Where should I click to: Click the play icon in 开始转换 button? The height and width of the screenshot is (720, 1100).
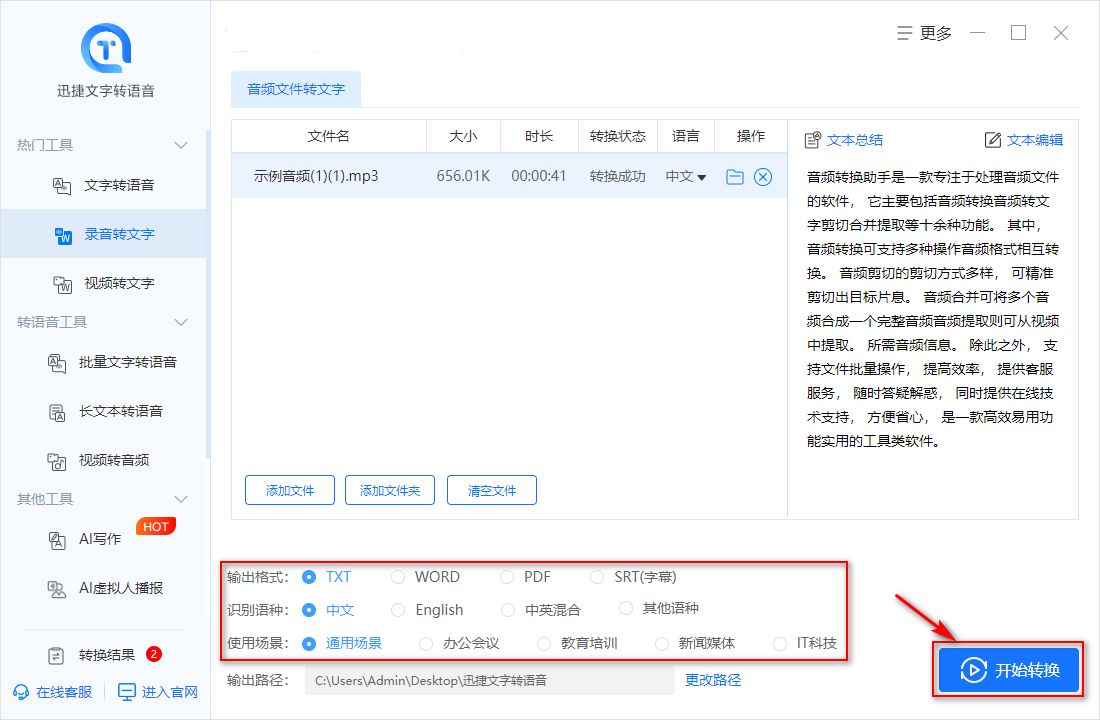(x=974, y=669)
